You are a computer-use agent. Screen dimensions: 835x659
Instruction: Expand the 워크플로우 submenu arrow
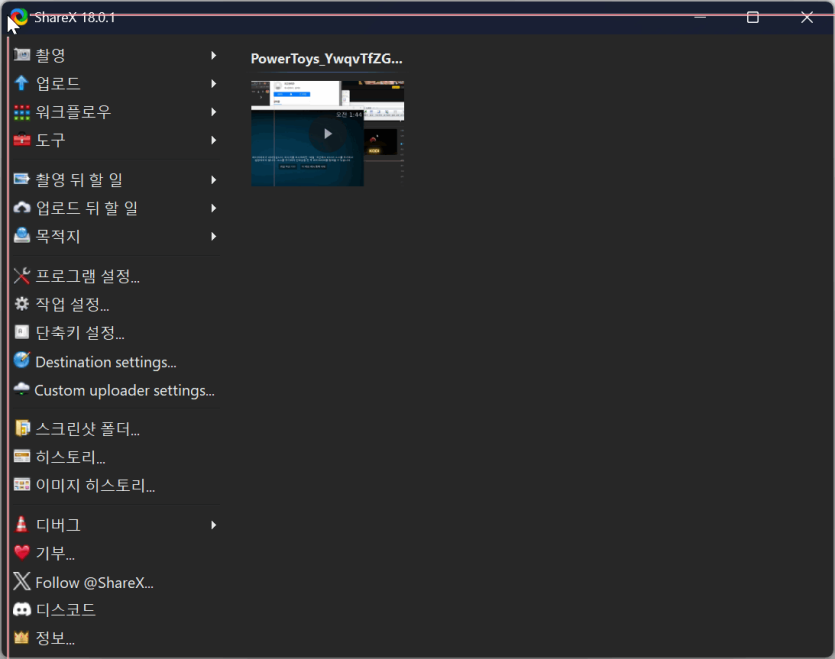coord(214,112)
